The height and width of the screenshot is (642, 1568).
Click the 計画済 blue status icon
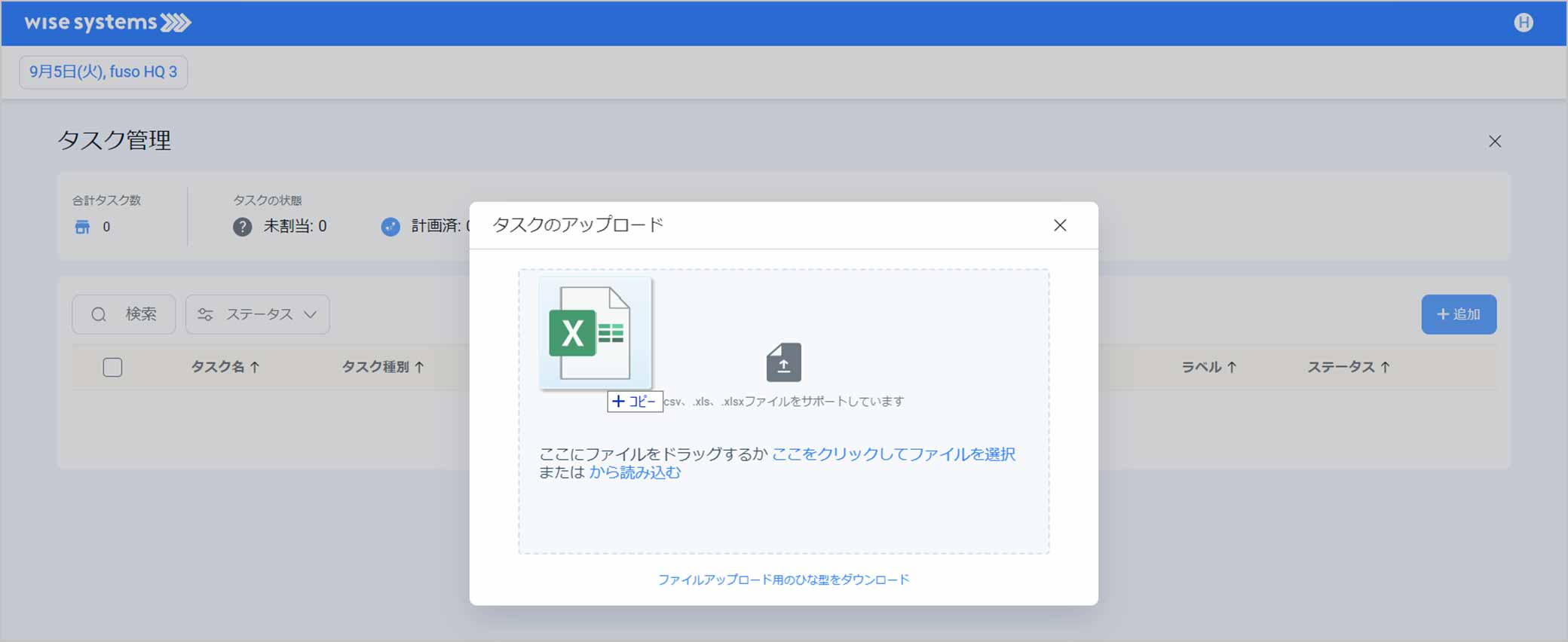pos(390,227)
